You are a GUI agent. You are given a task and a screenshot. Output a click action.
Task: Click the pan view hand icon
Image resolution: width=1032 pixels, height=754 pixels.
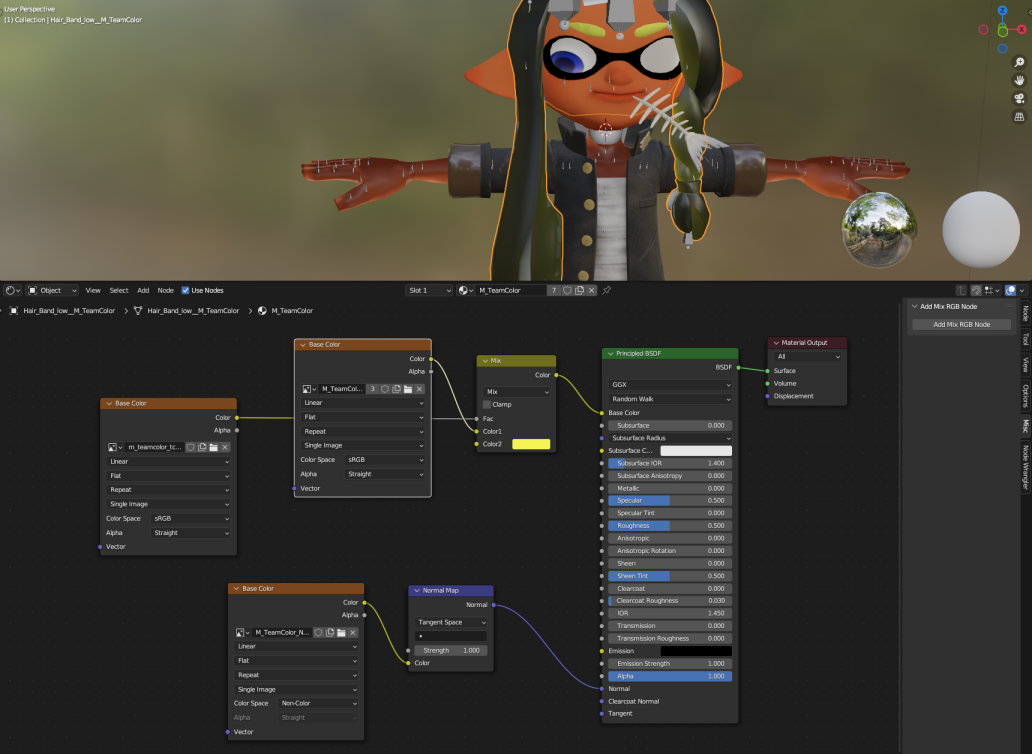1019,80
